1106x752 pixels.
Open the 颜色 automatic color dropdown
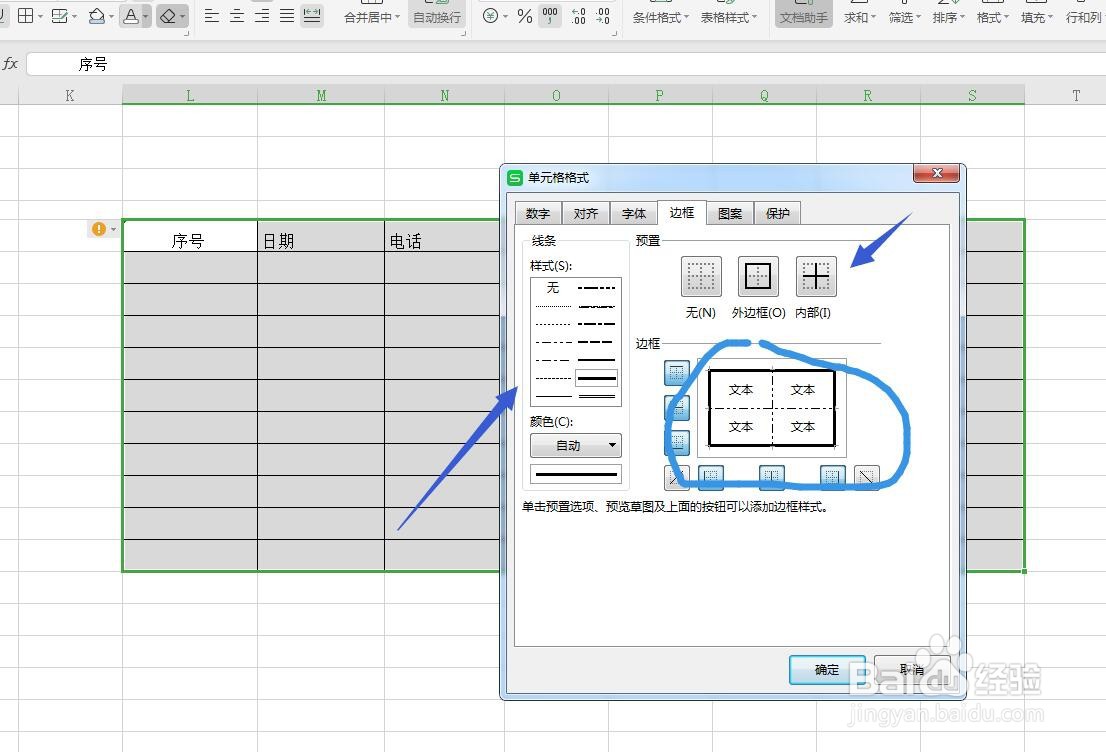coord(575,445)
